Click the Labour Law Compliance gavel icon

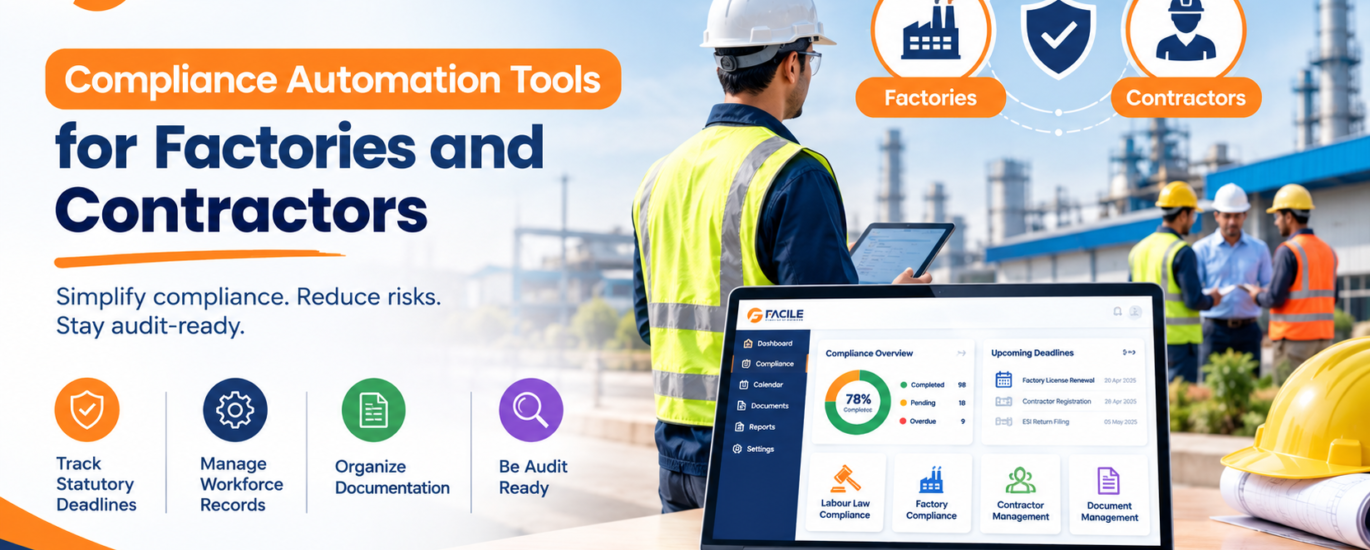(846, 478)
